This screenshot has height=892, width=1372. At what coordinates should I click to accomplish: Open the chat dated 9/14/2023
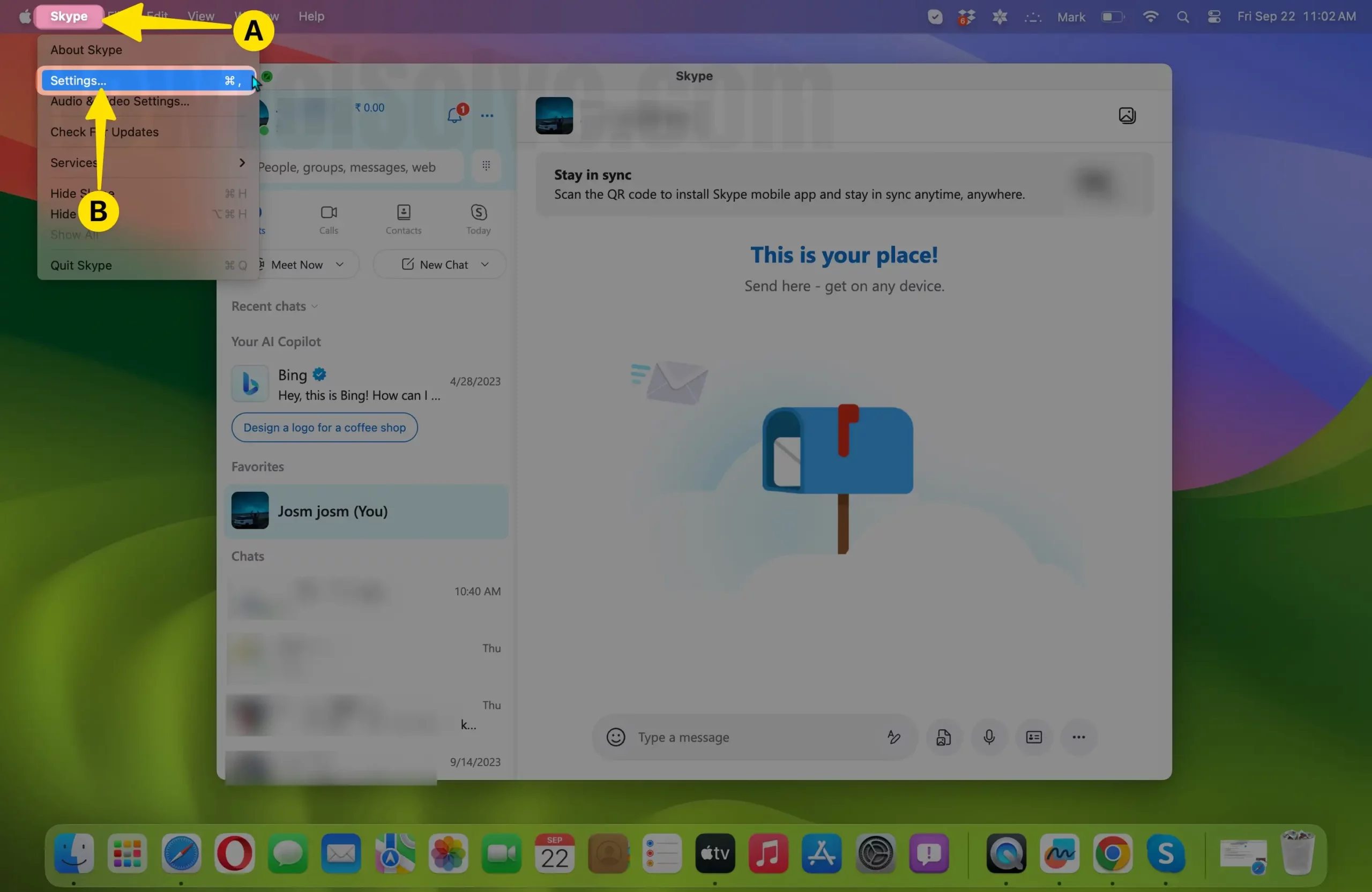point(366,767)
